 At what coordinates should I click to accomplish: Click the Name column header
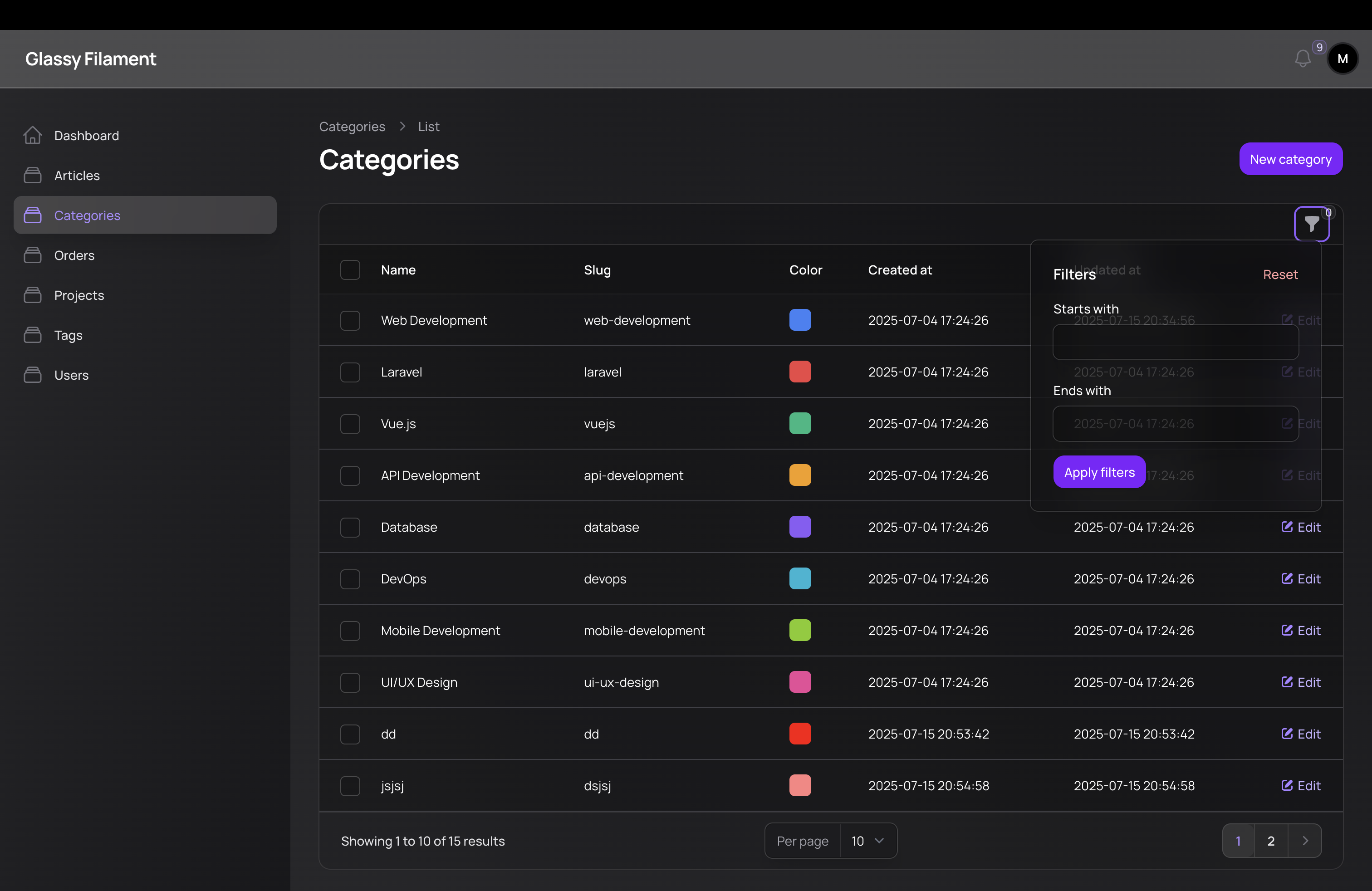coord(398,270)
